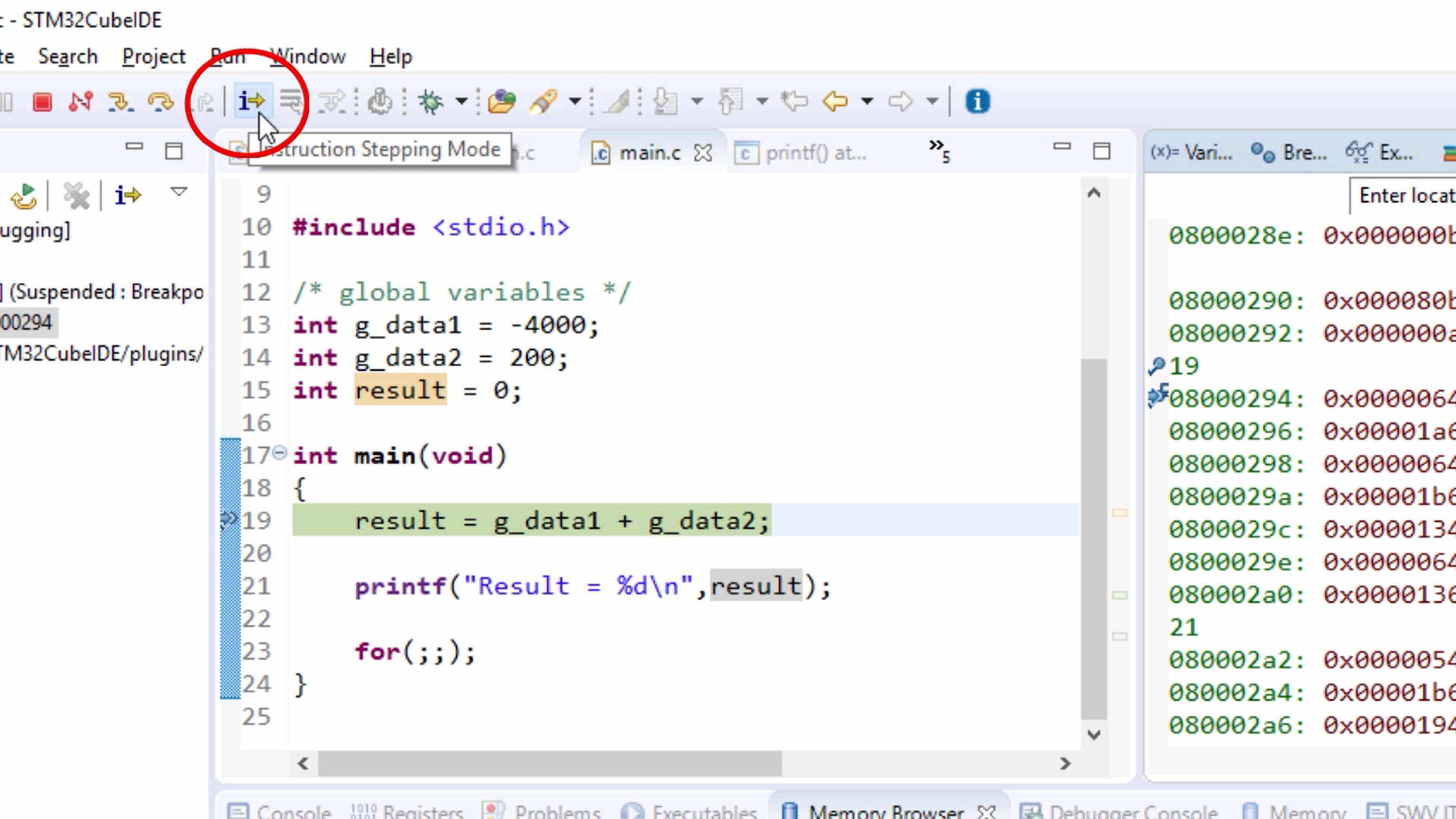The height and width of the screenshot is (819, 1456).
Task: Click the Disconnect debugger icon
Action: (x=80, y=102)
